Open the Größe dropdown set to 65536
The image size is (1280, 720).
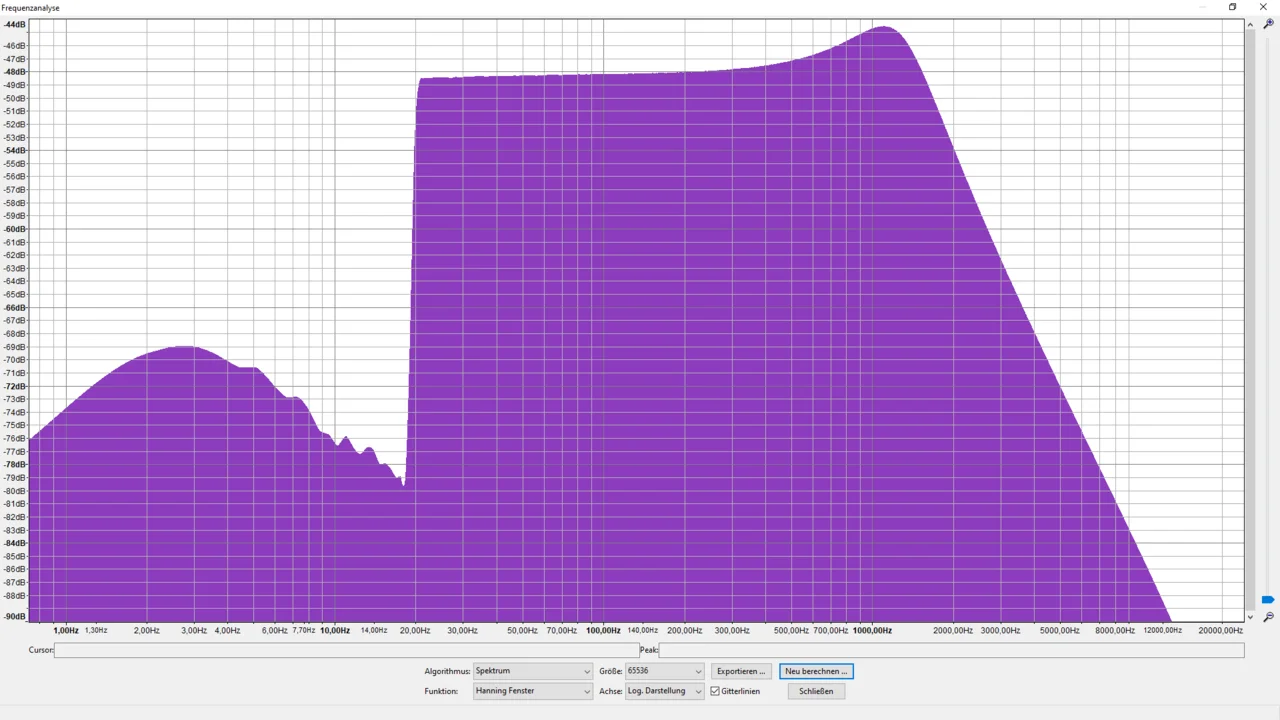coord(664,671)
